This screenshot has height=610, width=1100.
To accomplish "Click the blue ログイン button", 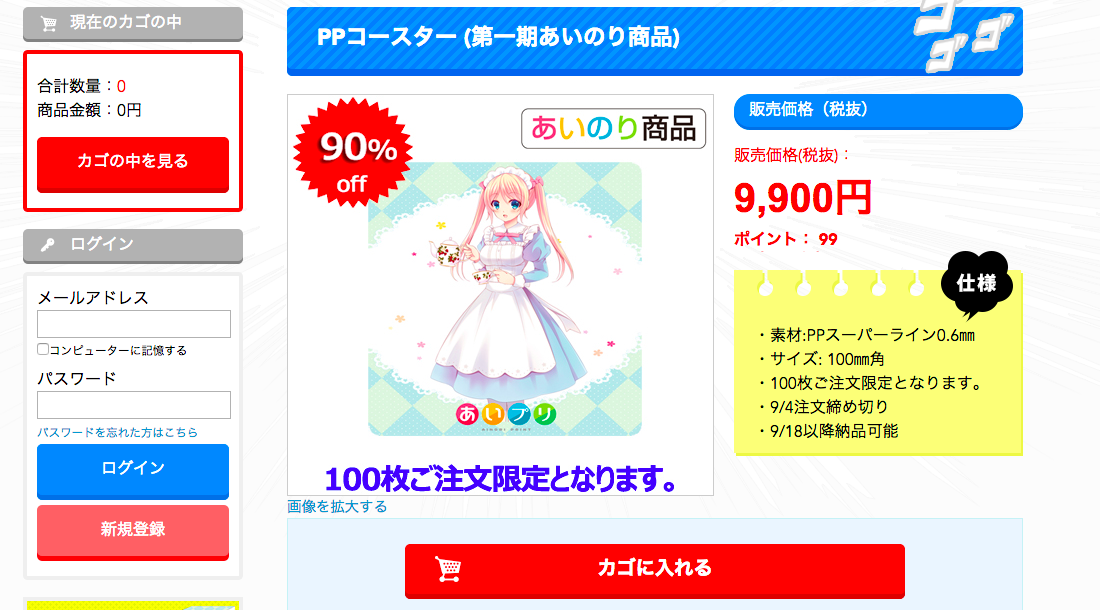I will click(x=133, y=470).
